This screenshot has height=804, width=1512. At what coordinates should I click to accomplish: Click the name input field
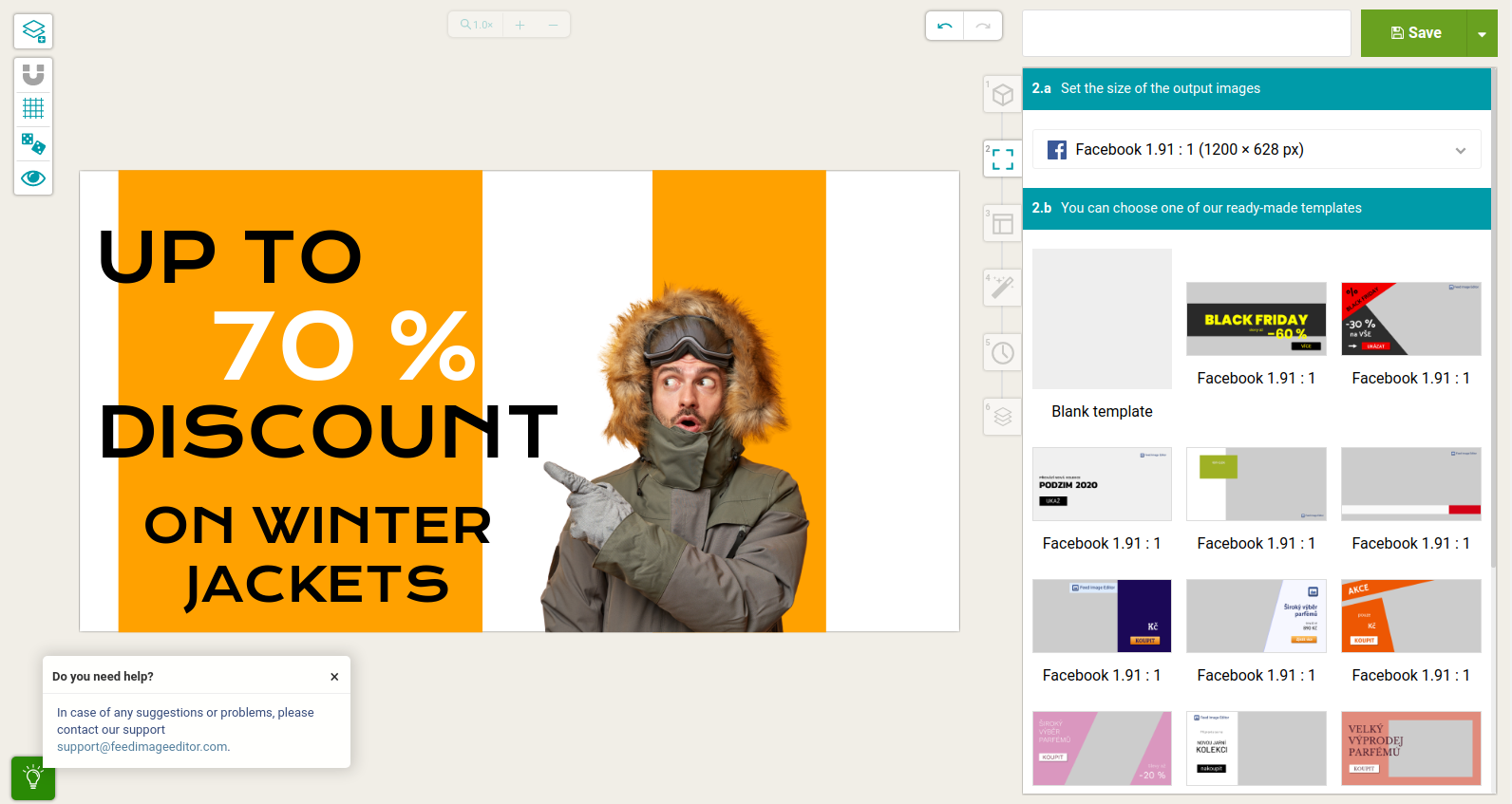1186,33
